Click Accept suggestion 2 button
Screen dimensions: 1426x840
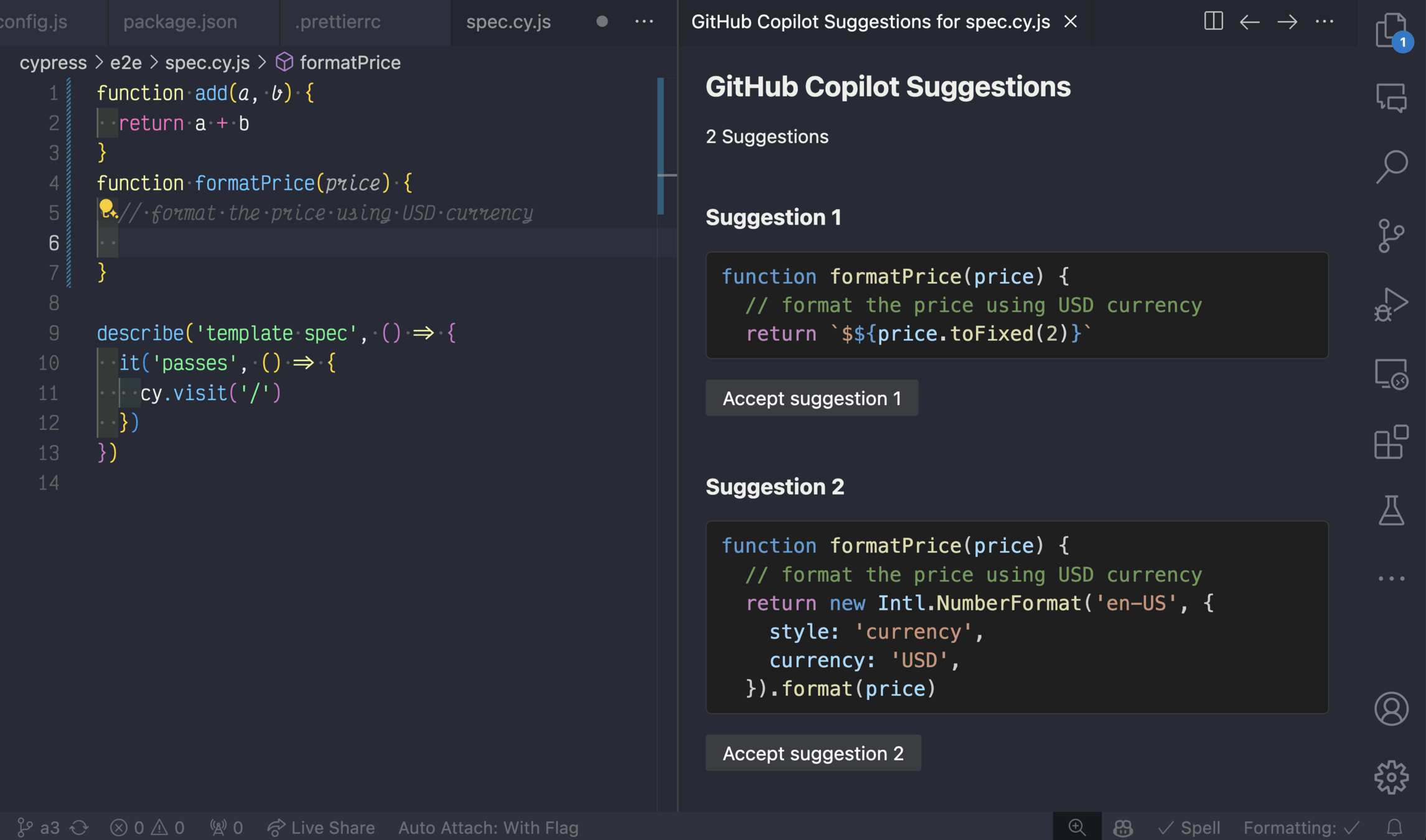(x=812, y=754)
